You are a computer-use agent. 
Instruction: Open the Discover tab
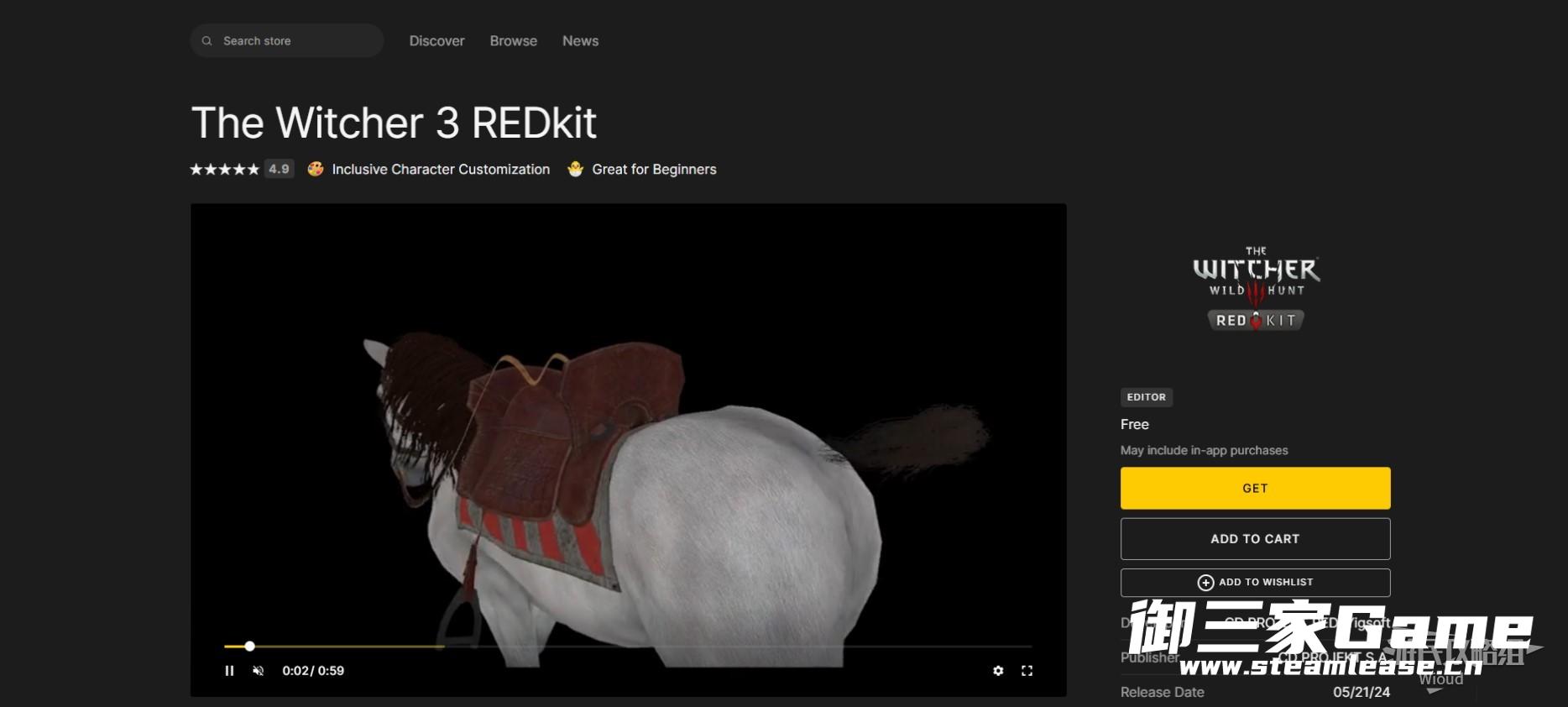click(x=436, y=41)
